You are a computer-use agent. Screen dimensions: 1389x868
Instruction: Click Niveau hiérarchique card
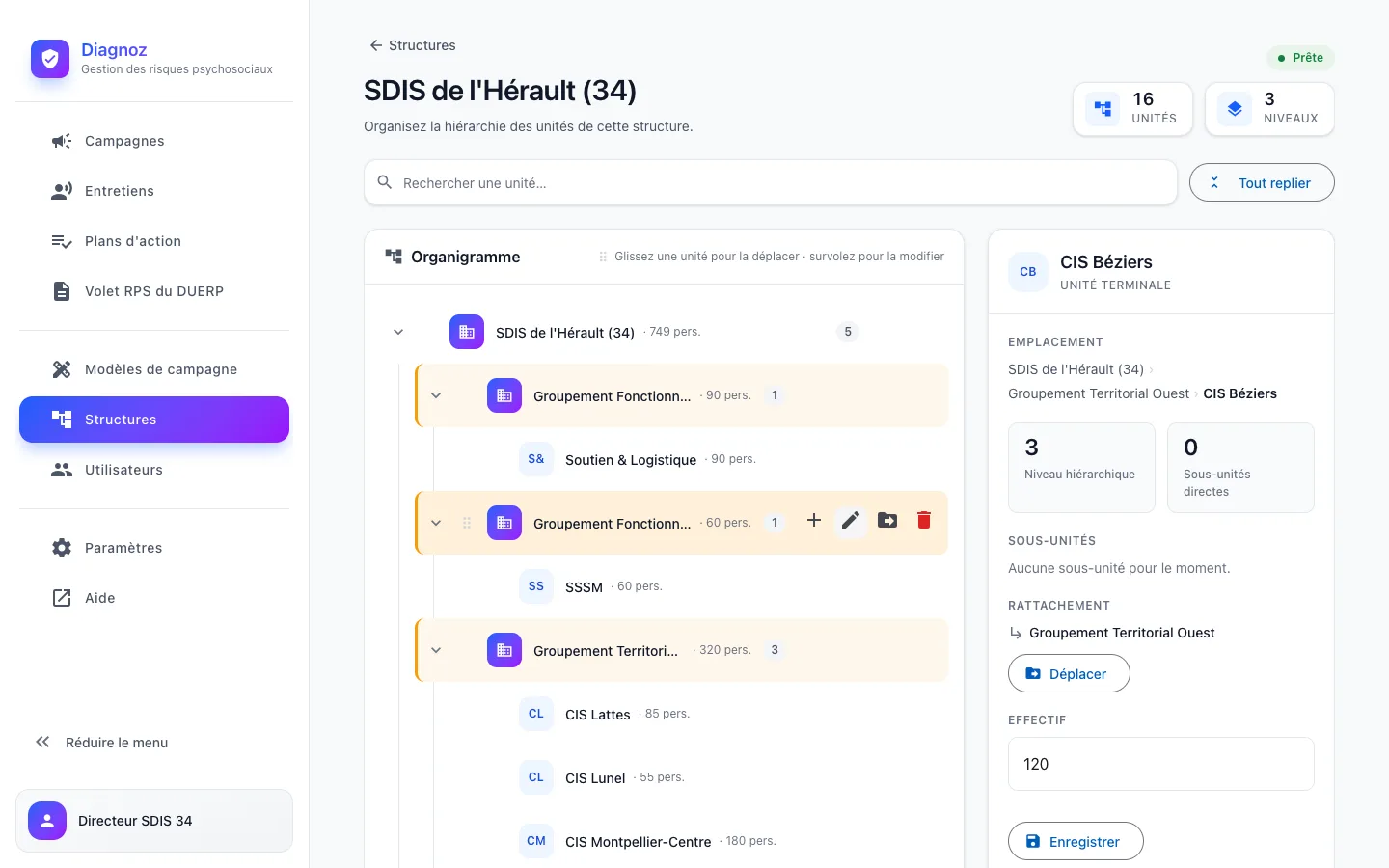point(1081,468)
